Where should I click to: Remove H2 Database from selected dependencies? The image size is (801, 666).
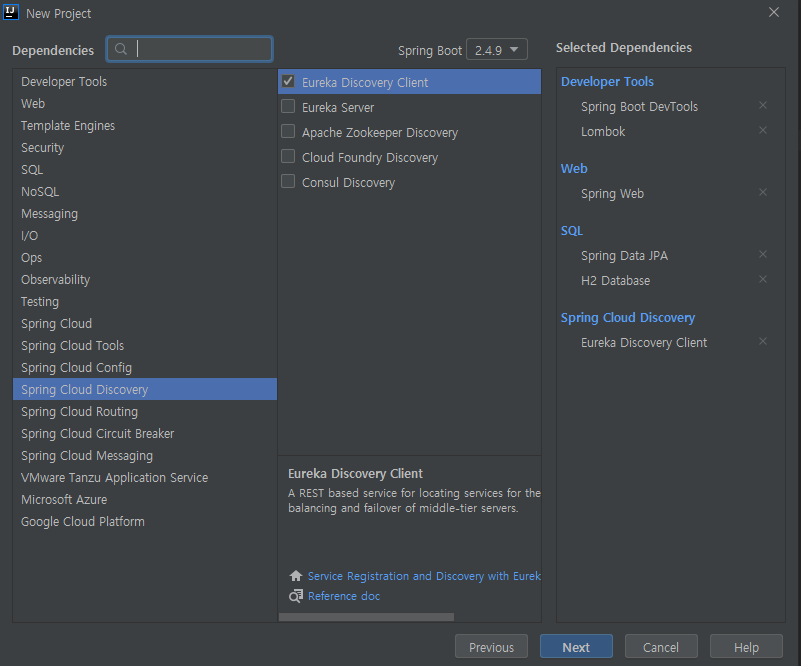click(763, 279)
